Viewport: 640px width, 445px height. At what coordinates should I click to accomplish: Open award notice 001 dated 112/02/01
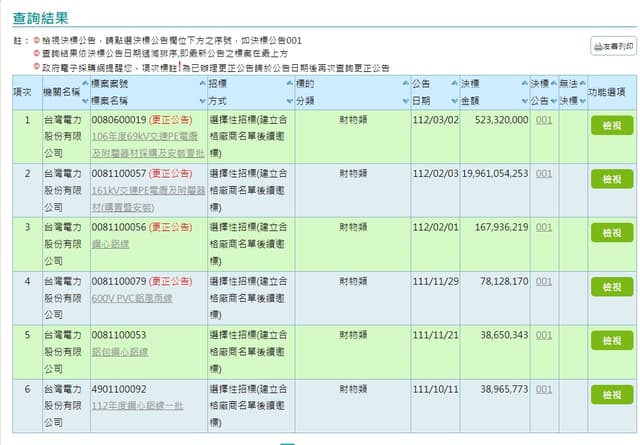tap(544, 227)
